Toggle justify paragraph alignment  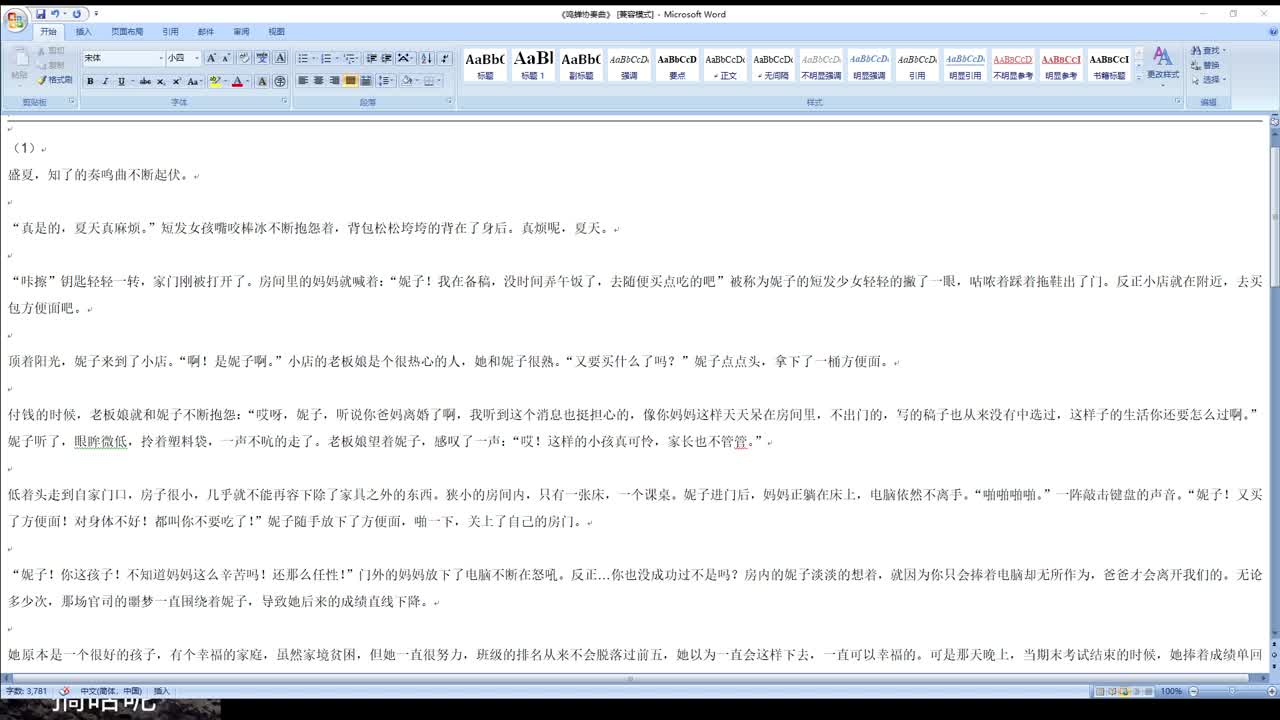click(x=350, y=81)
